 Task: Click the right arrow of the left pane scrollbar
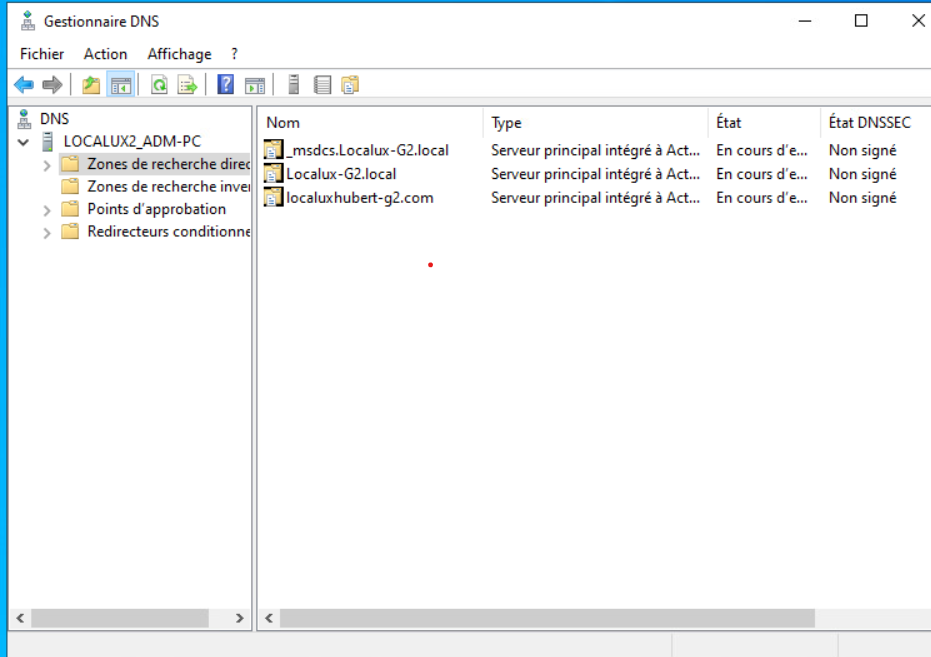click(x=240, y=619)
